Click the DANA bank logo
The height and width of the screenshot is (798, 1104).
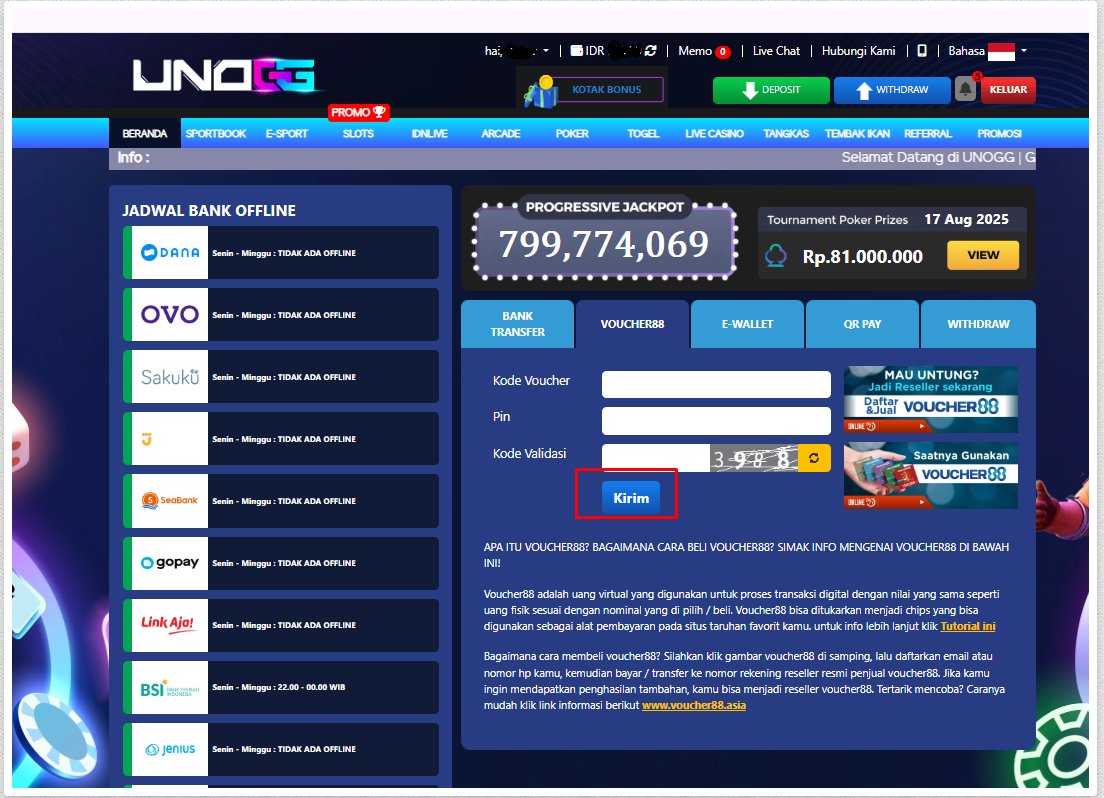pyautogui.click(x=170, y=252)
